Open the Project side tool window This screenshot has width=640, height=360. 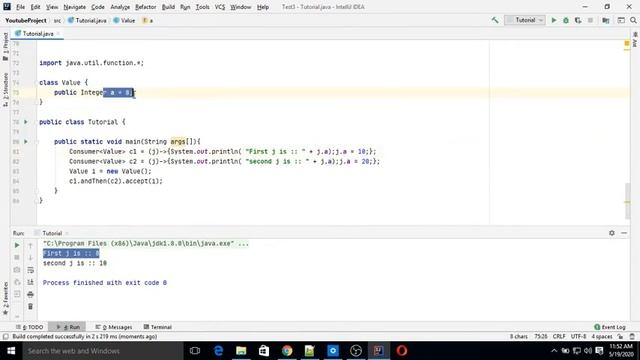pos(5,46)
